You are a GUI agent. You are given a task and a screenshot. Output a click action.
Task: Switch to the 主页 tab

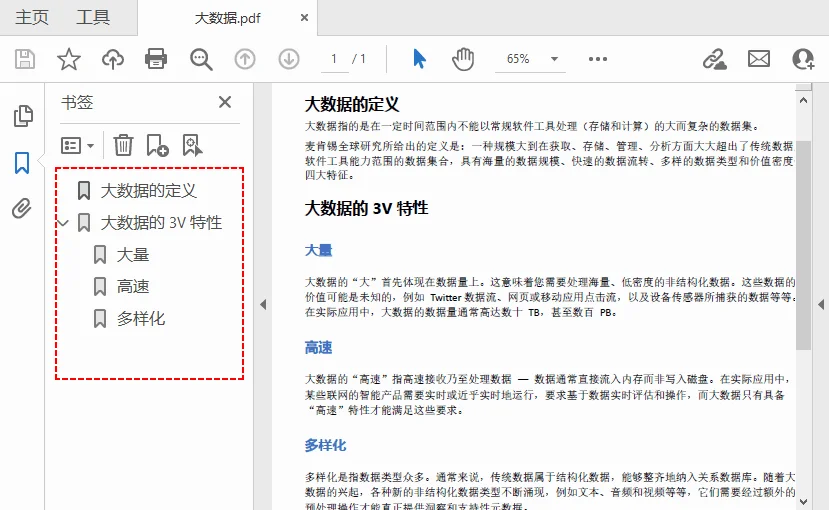32,17
